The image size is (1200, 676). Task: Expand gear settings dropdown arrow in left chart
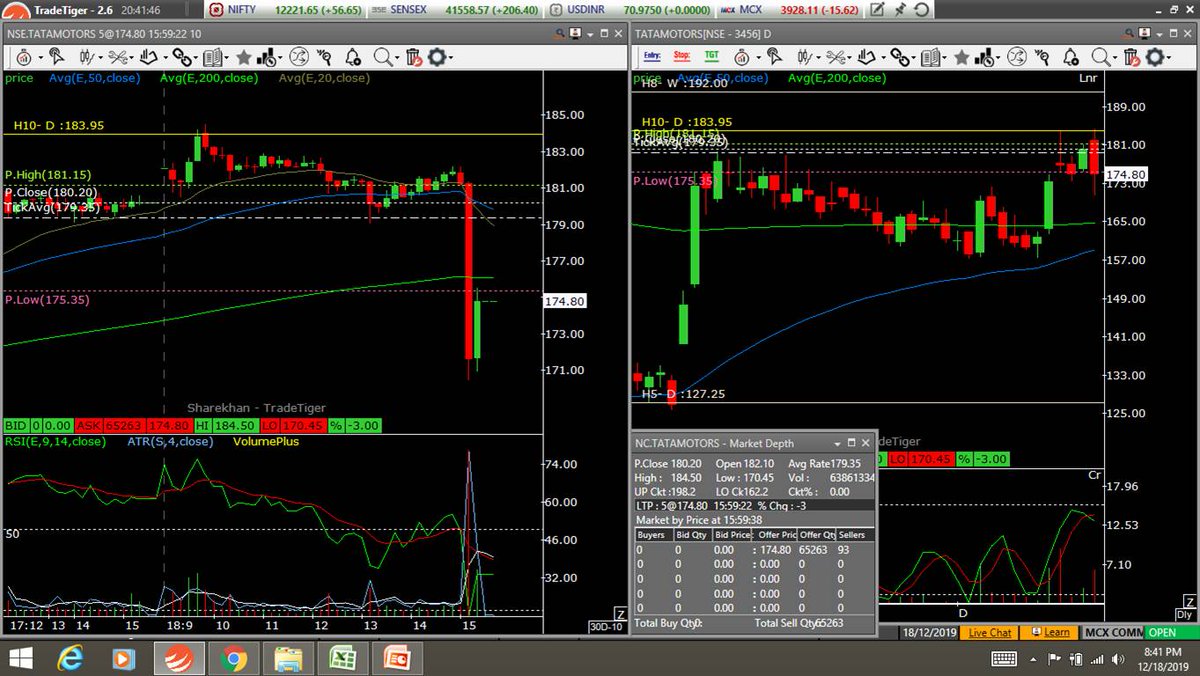point(452,58)
